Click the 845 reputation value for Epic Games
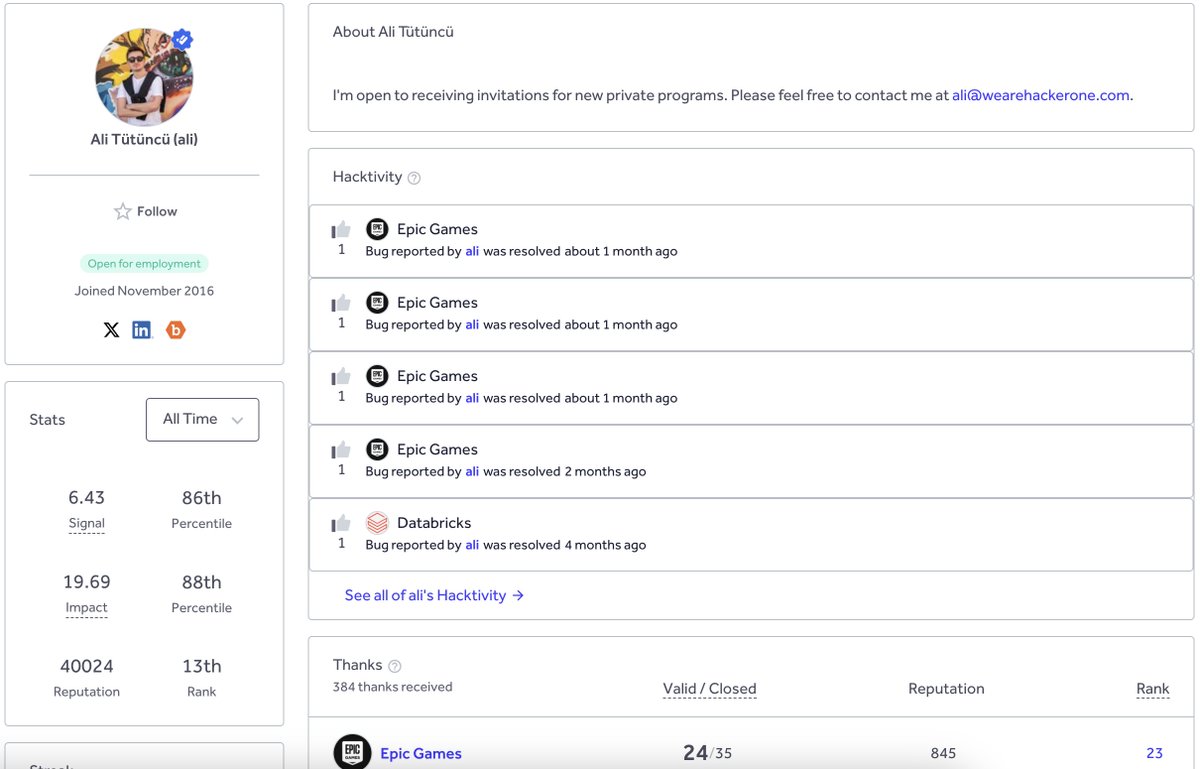 coord(943,753)
